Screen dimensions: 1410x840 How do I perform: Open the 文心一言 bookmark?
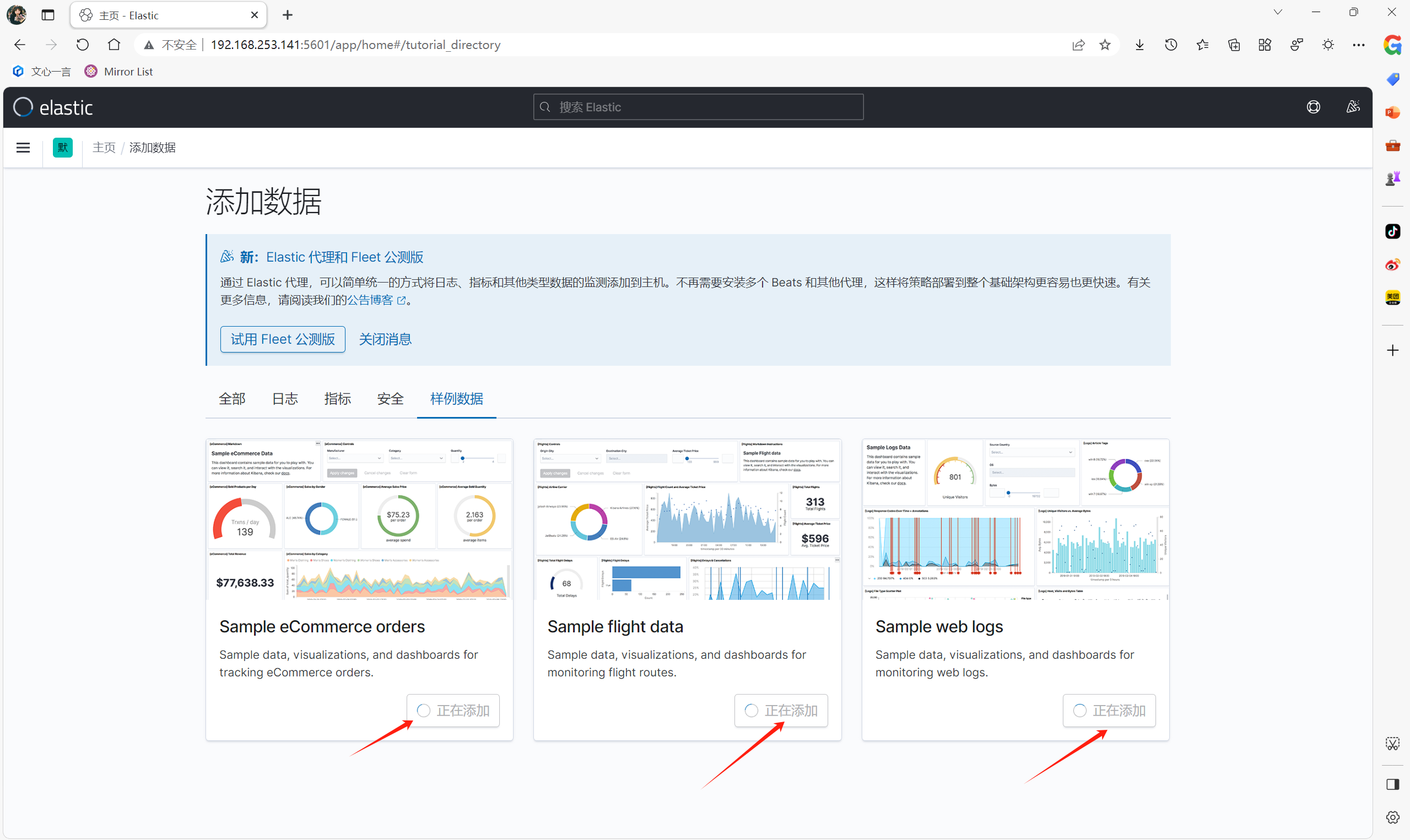coord(42,71)
